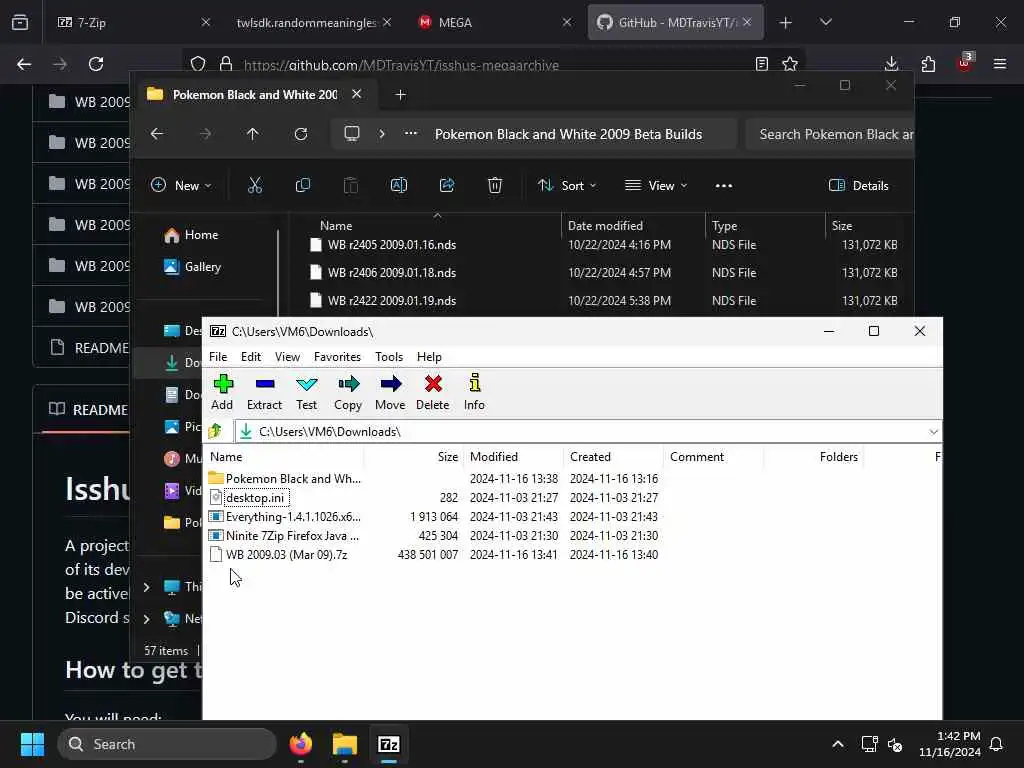
Task: Open the Sort dropdown in File Explorer
Action: coord(567,185)
